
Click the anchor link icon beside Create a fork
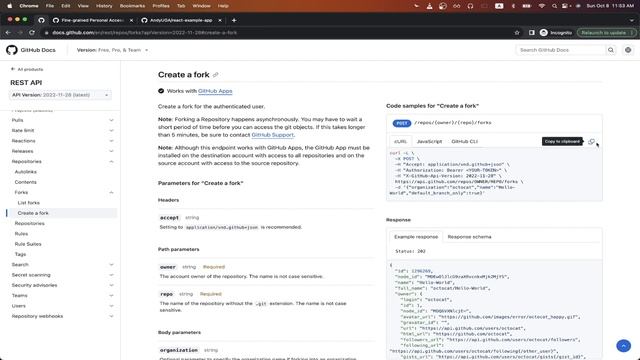[216, 75]
